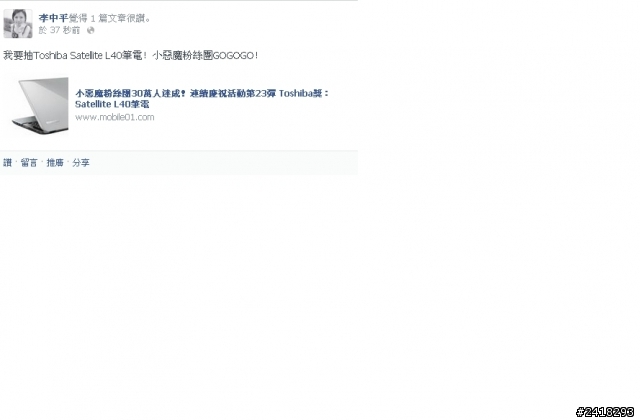Image resolution: width=640 pixels, height=420 pixels.
Task: Click the Satellite L40筆電 line of headline
Action: pos(112,104)
